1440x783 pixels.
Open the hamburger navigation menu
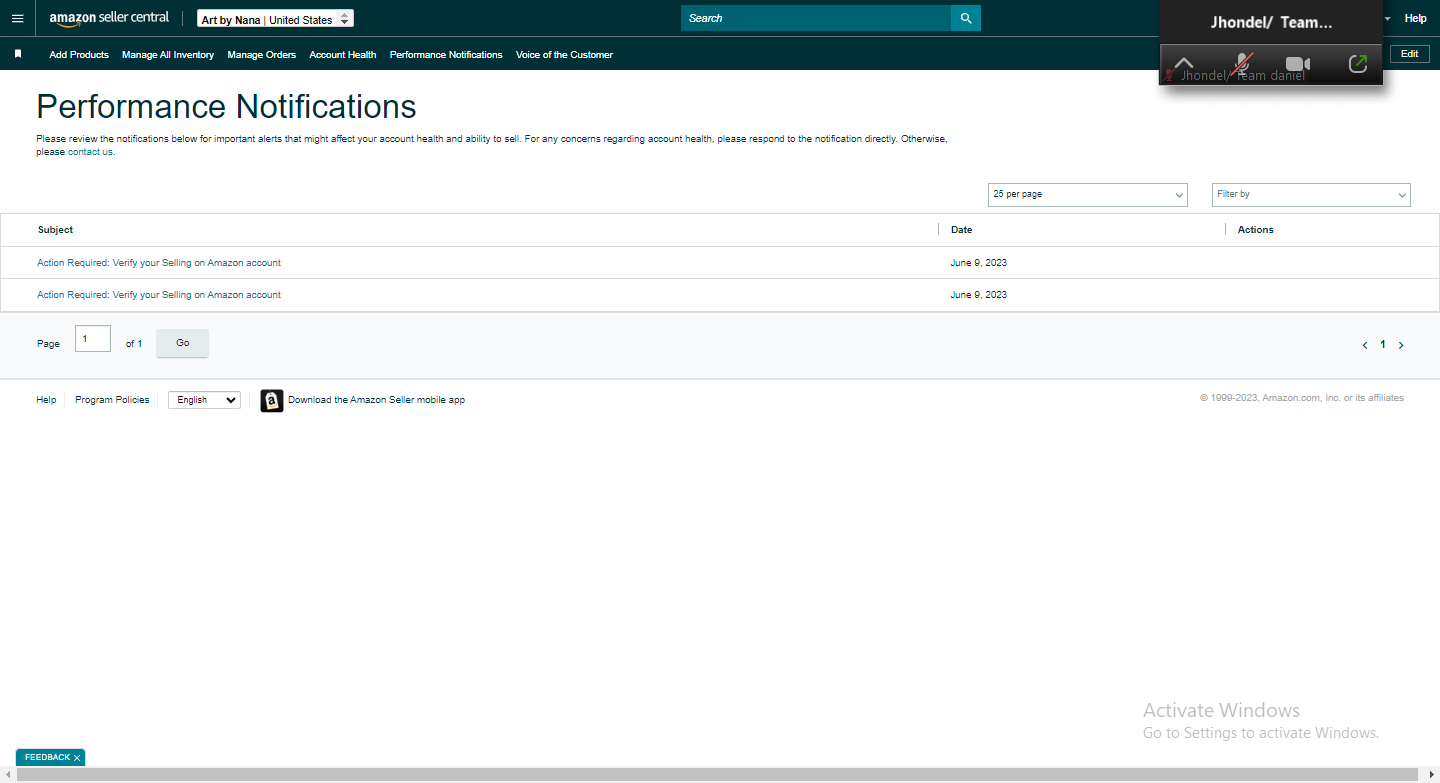point(17,18)
